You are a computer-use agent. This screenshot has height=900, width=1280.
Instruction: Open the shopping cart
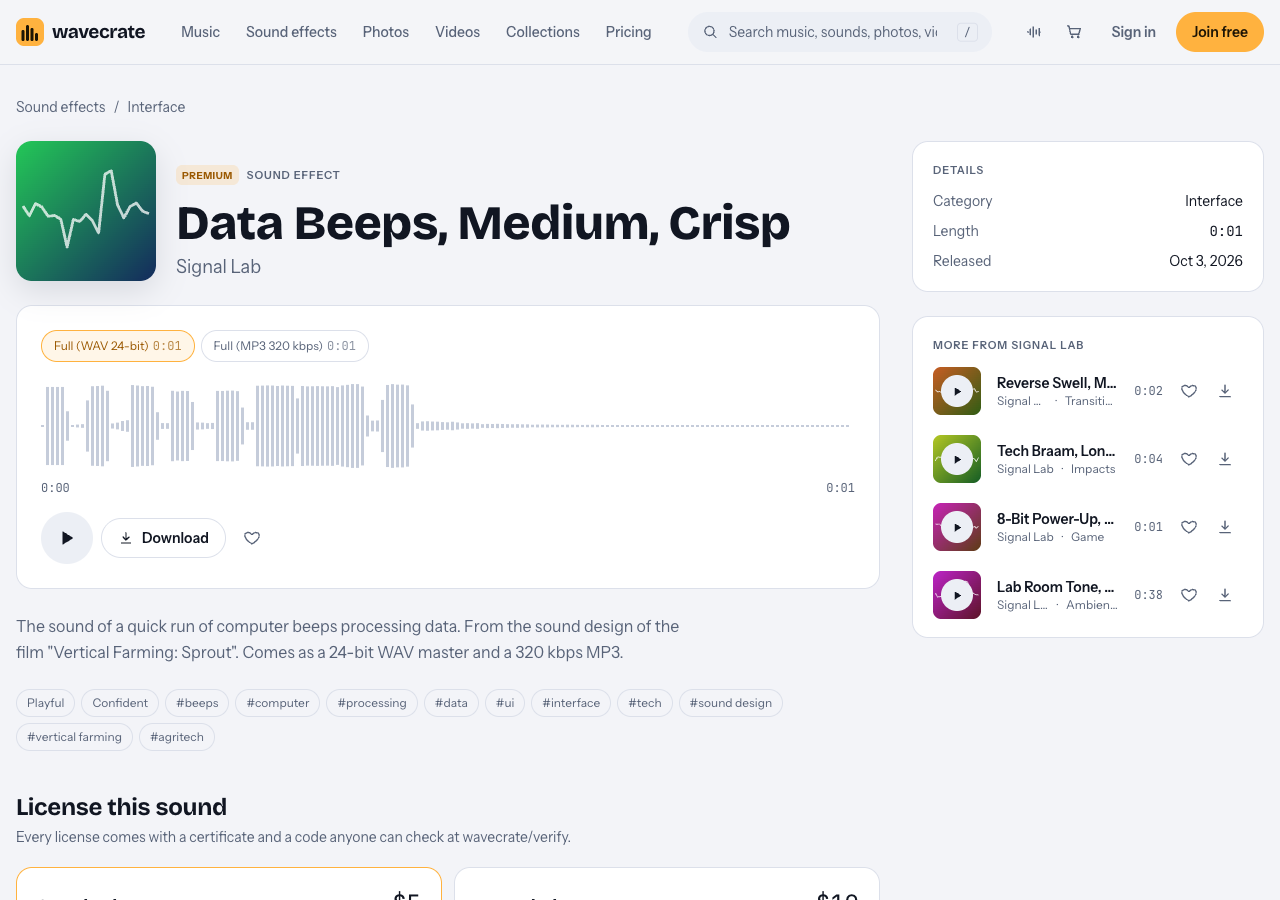[x=1074, y=32]
